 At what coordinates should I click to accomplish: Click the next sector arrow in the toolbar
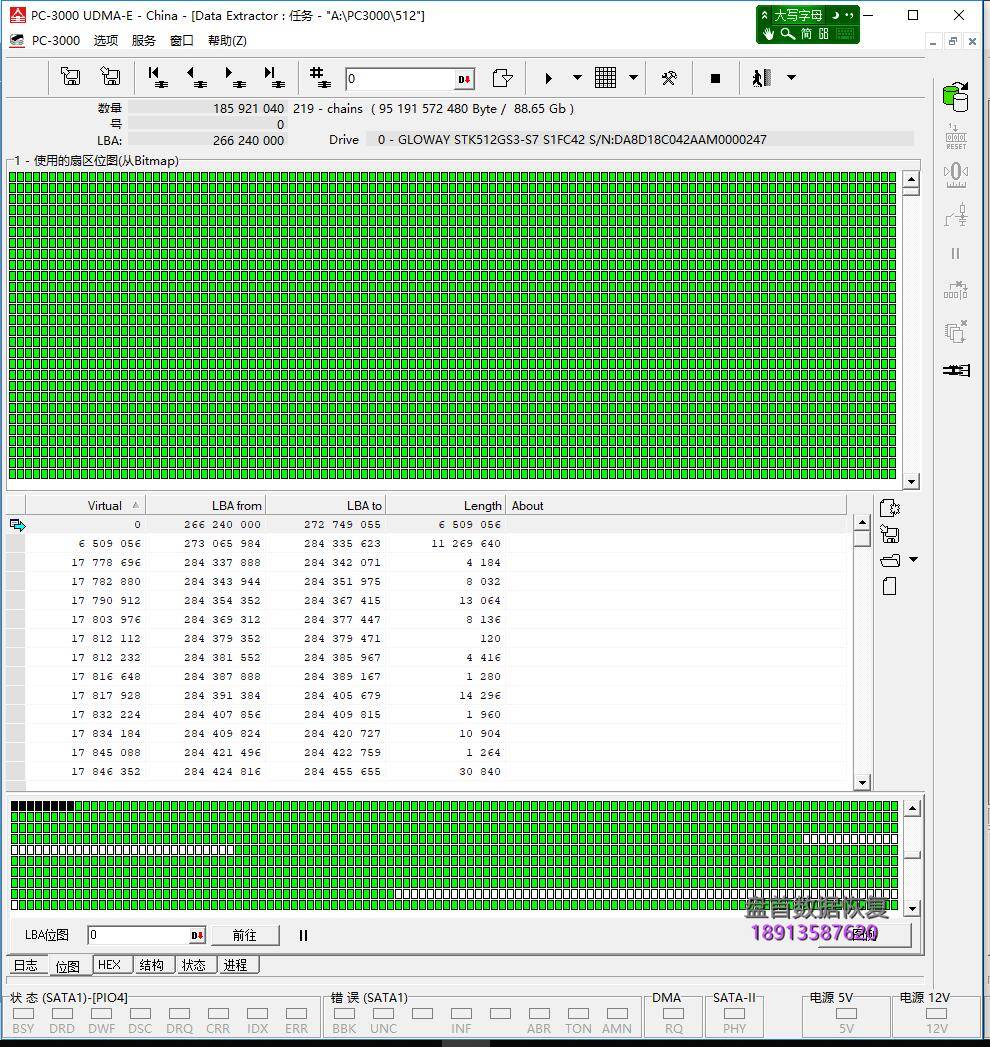coord(236,78)
